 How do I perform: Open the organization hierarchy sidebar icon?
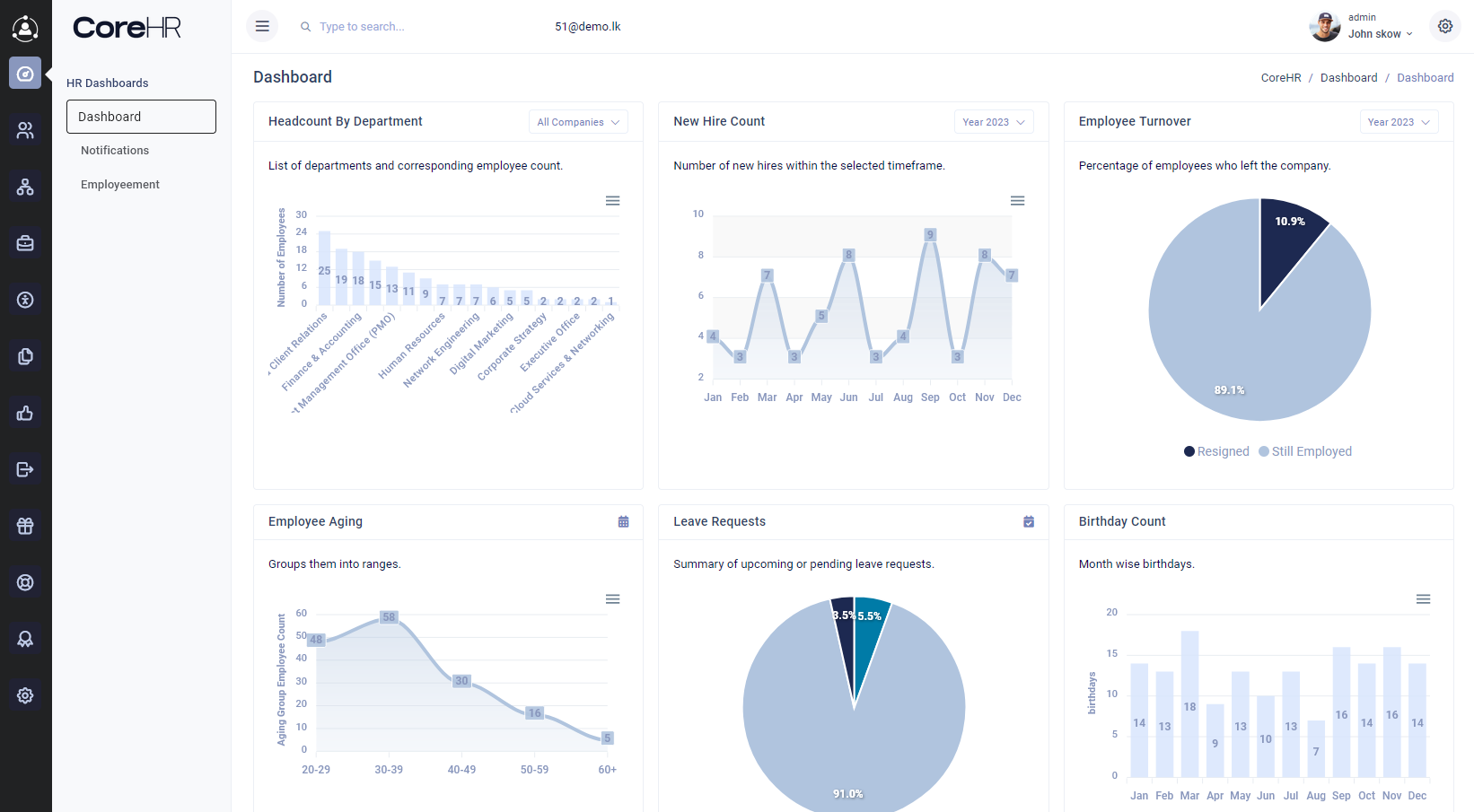(25, 187)
